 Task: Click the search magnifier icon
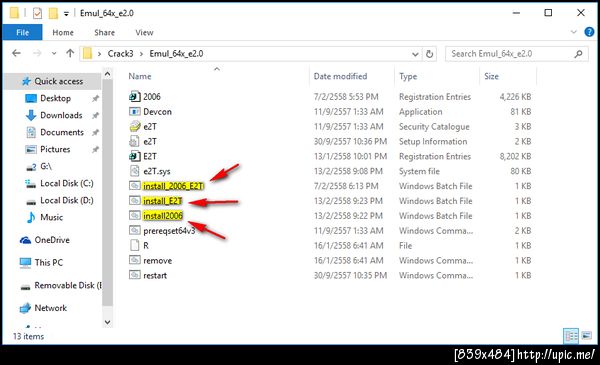(x=578, y=54)
